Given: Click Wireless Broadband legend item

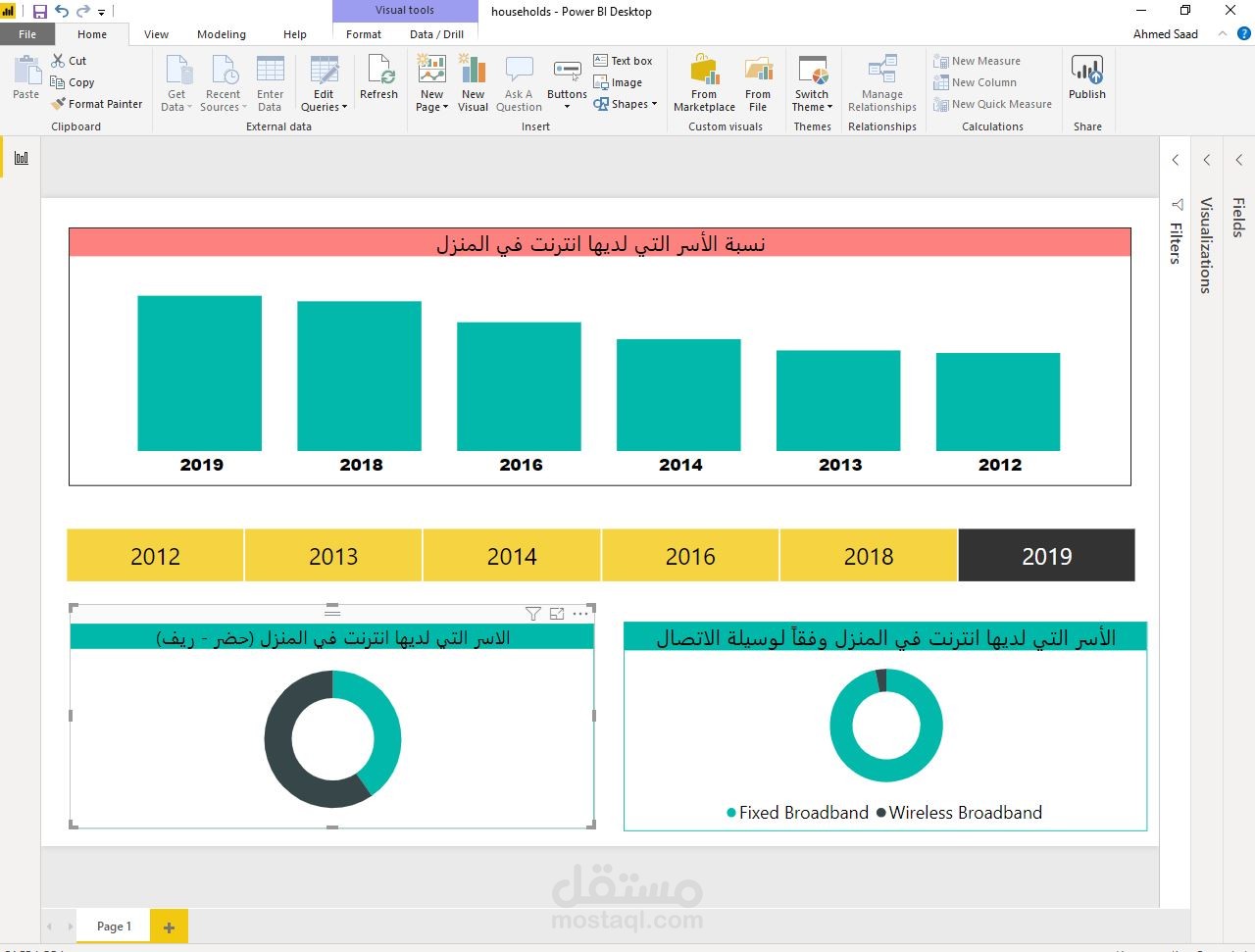Looking at the screenshot, I should [959, 813].
